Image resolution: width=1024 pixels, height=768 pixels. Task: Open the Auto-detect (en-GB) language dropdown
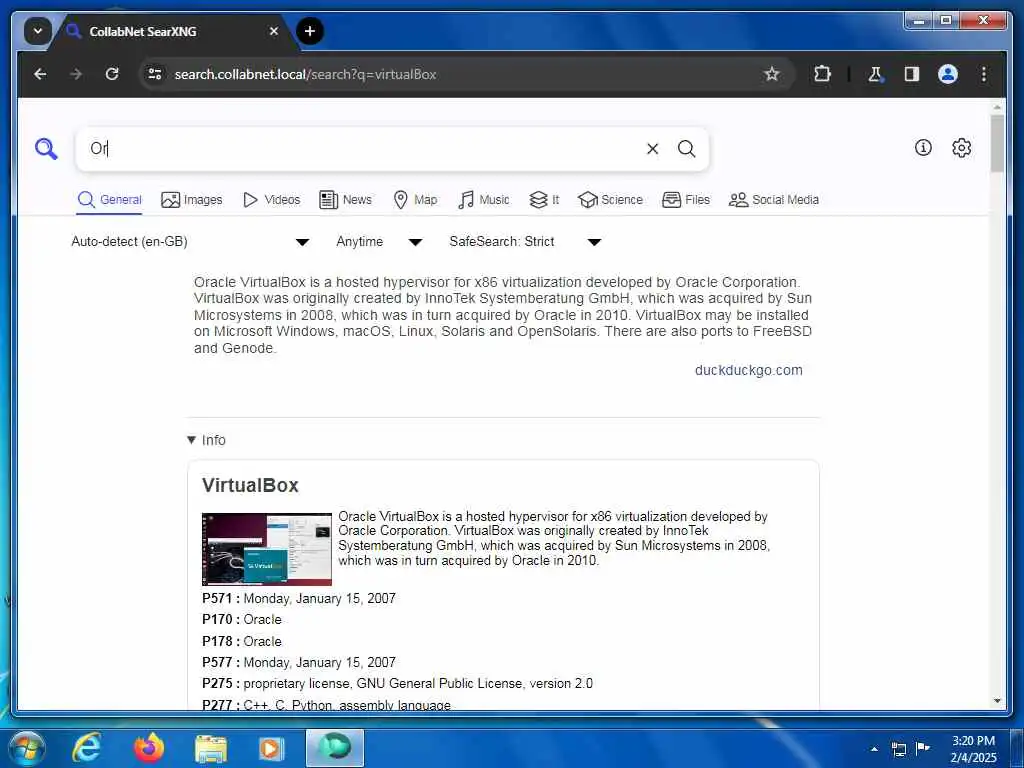click(190, 242)
